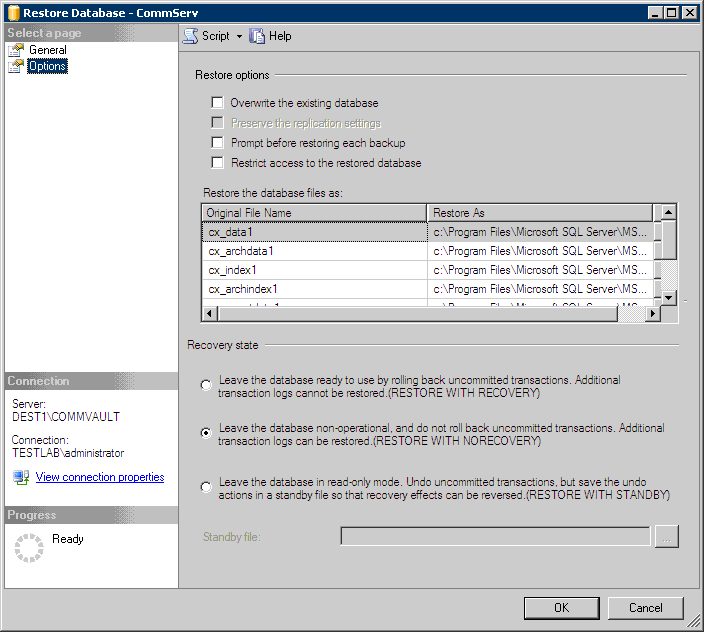
Task: Click the window resize grip corner
Action: pyautogui.click(x=694, y=622)
